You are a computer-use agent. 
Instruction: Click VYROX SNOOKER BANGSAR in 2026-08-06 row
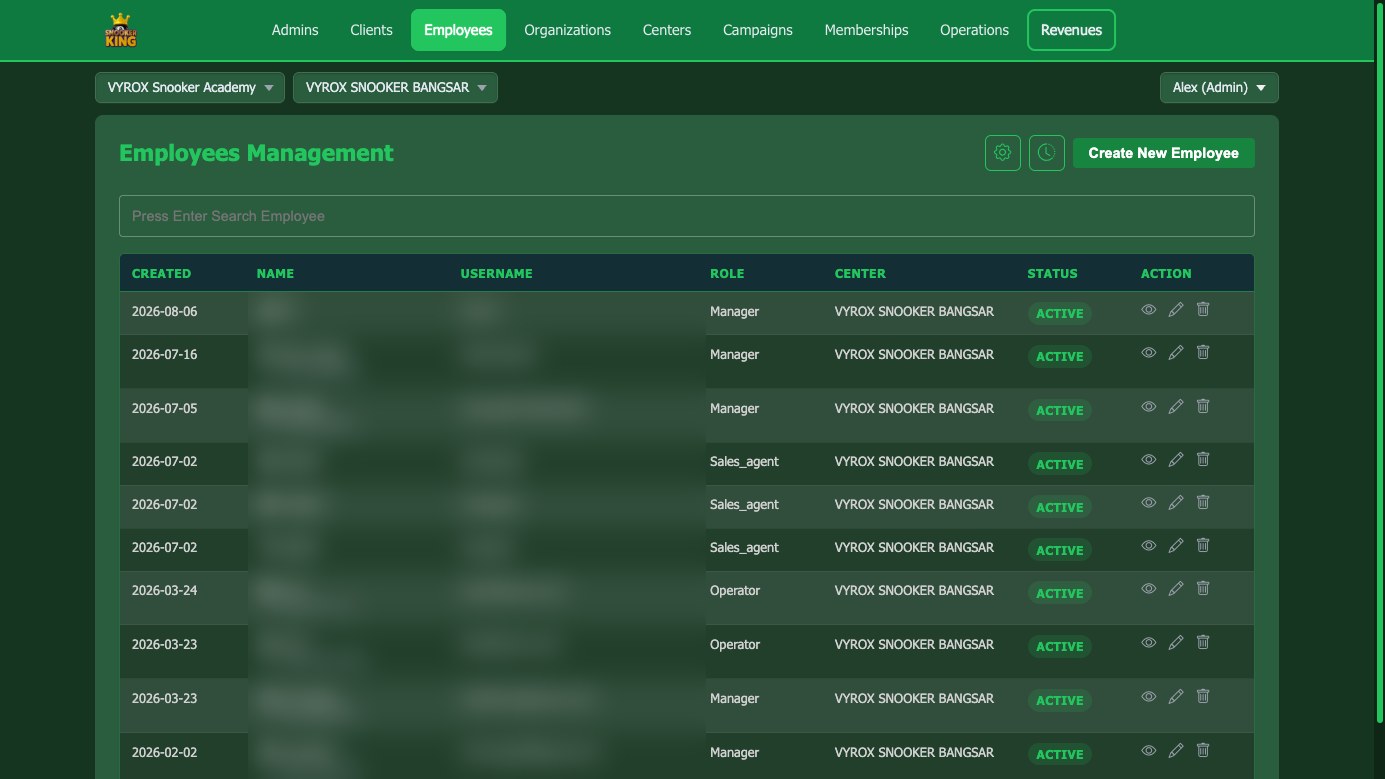(x=914, y=311)
